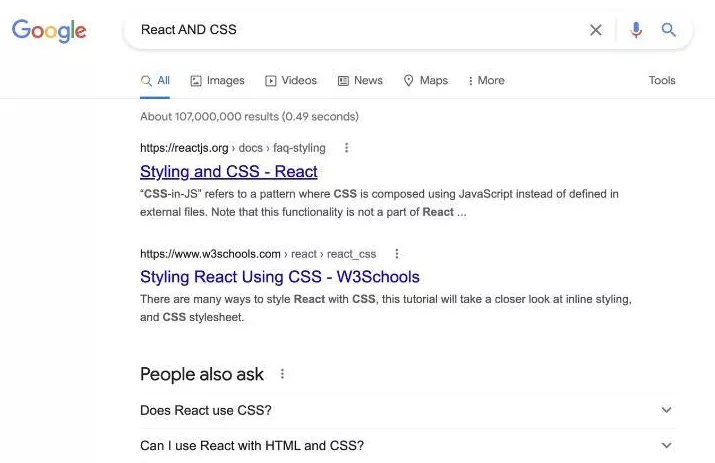Open three-dot menu beside w3schools result
Viewport: 715px width, 463px height.
(x=397, y=254)
